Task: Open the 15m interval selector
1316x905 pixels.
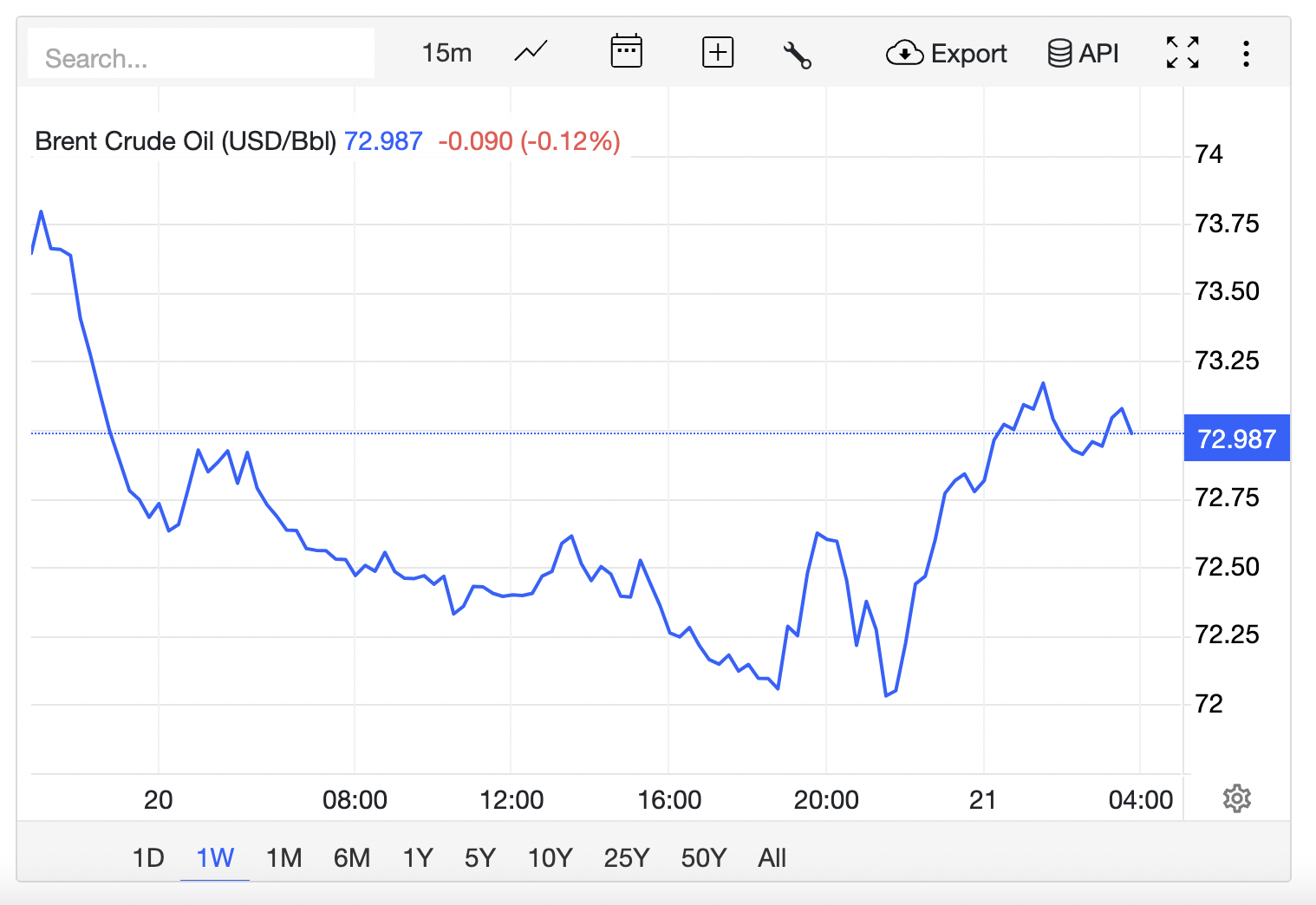Action: [x=446, y=53]
